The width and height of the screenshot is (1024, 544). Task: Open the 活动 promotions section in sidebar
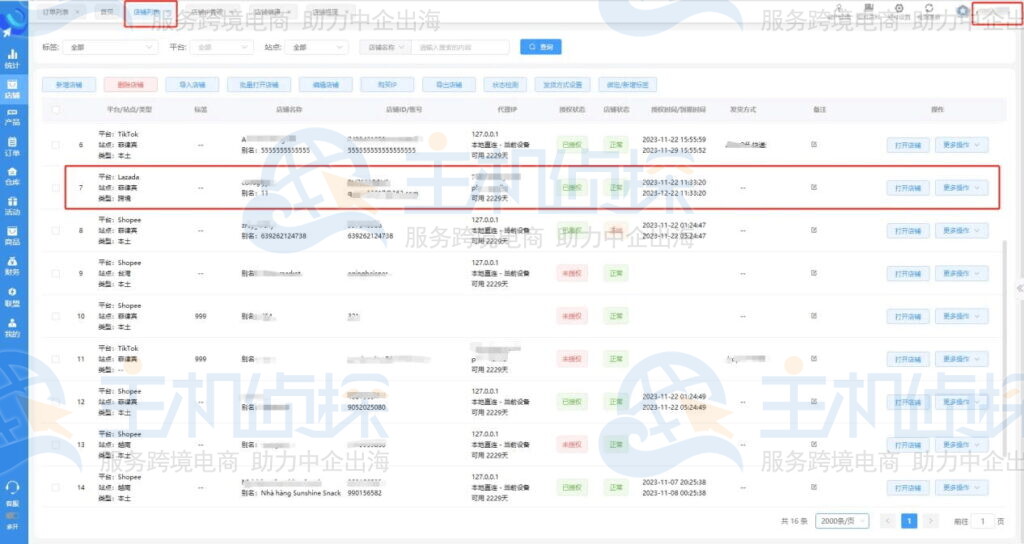point(12,206)
